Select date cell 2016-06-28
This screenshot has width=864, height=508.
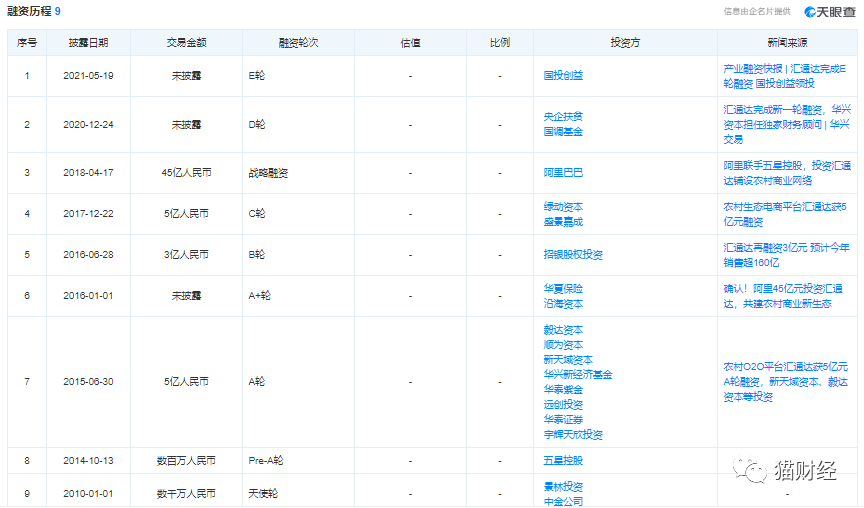pos(88,255)
